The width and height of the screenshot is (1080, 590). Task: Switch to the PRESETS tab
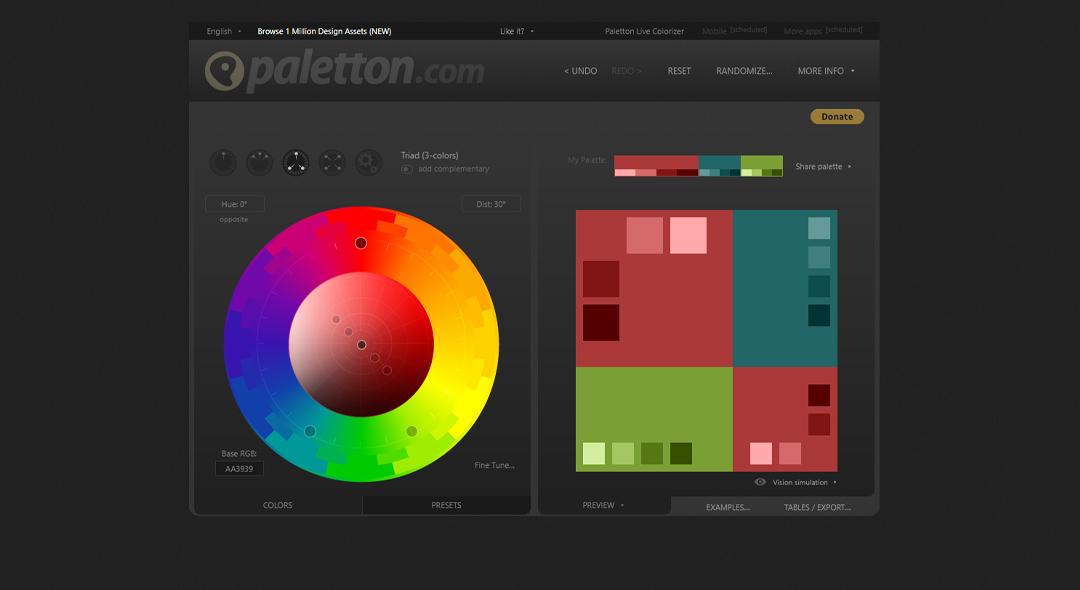coord(446,505)
